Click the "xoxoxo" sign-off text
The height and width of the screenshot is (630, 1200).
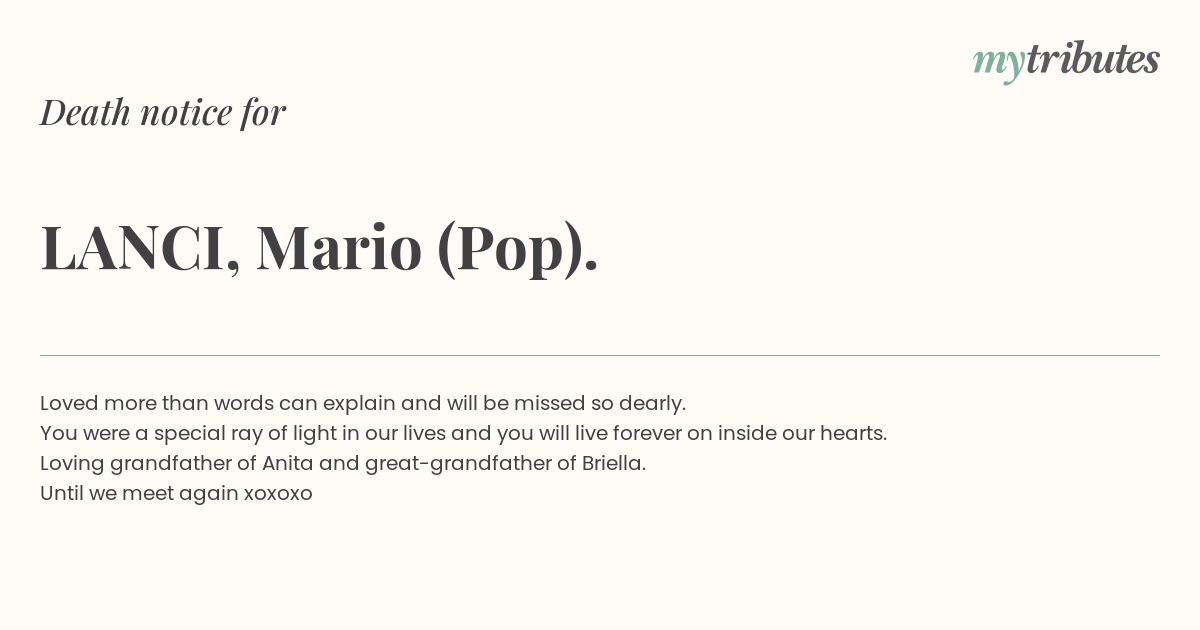click(x=278, y=494)
